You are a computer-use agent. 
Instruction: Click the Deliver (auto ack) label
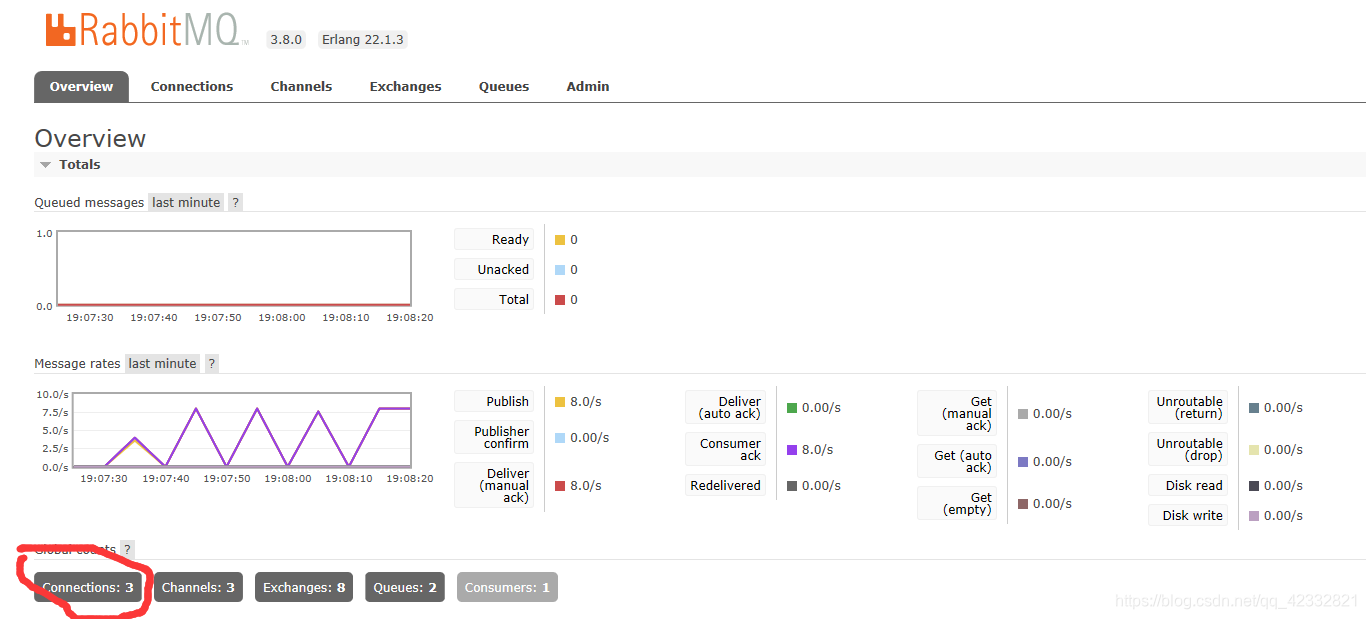[726, 407]
